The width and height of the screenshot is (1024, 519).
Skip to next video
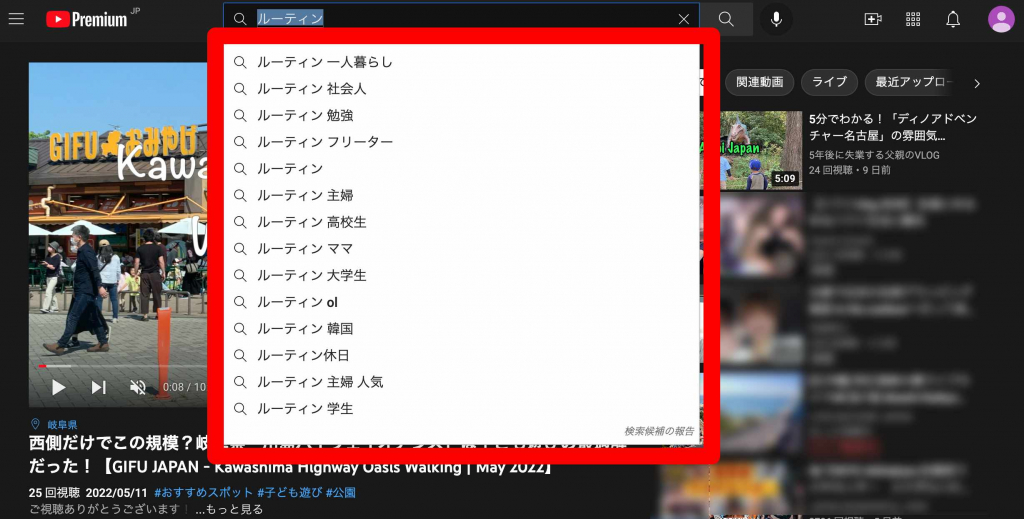99,387
